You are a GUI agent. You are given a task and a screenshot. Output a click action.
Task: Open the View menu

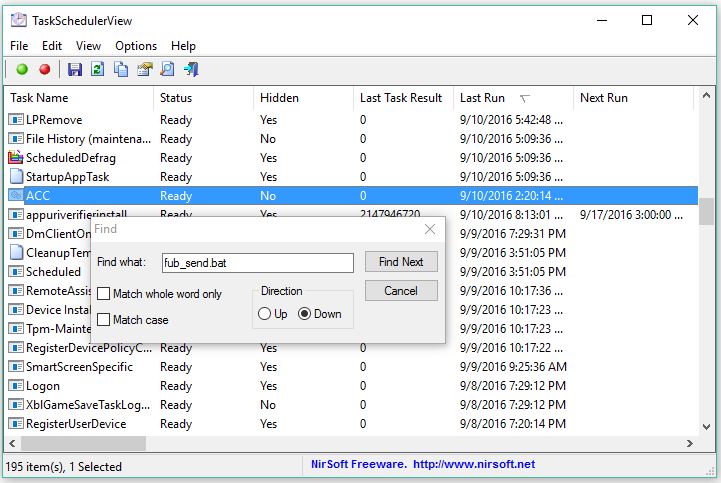pyautogui.click(x=88, y=46)
